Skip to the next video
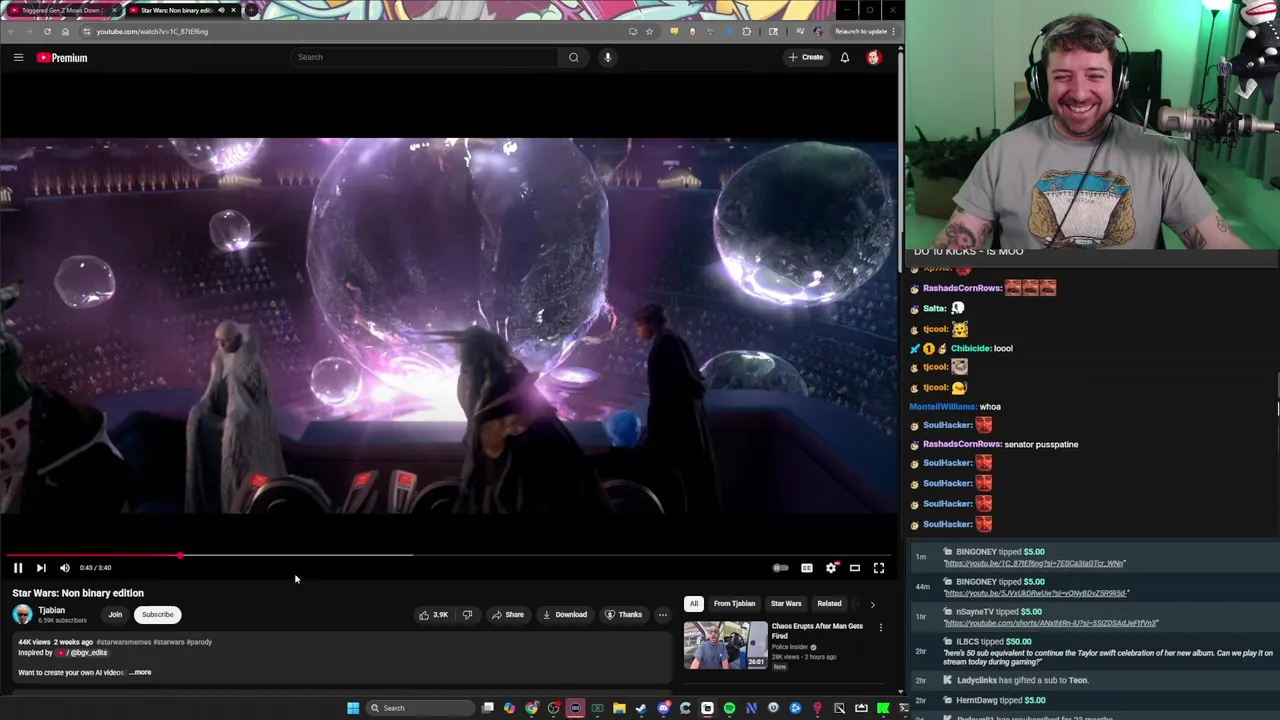 click(41, 568)
